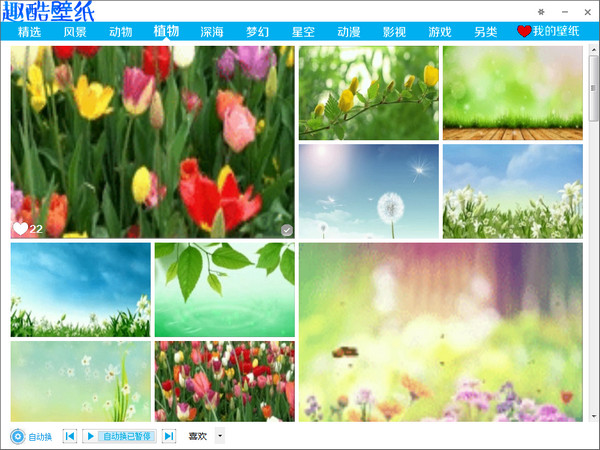Image resolution: width=600 pixels, height=450 pixels.
Task: Select the dandelion blue sky wallpaper
Action: click(369, 191)
